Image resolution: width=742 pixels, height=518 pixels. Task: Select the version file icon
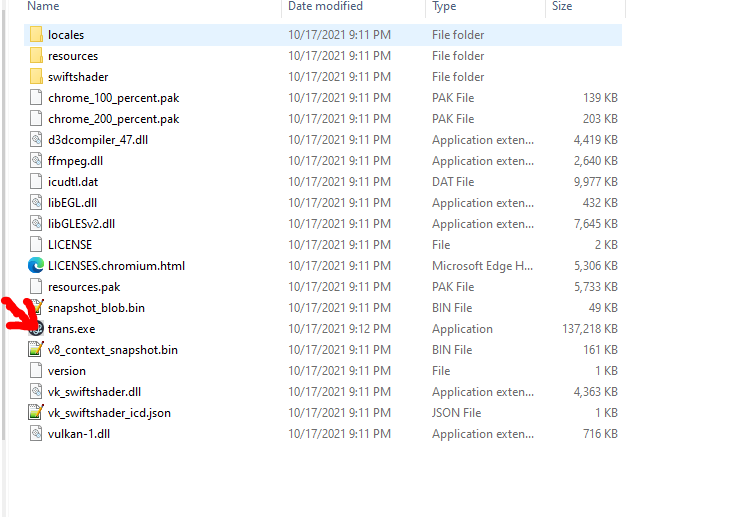(36, 370)
